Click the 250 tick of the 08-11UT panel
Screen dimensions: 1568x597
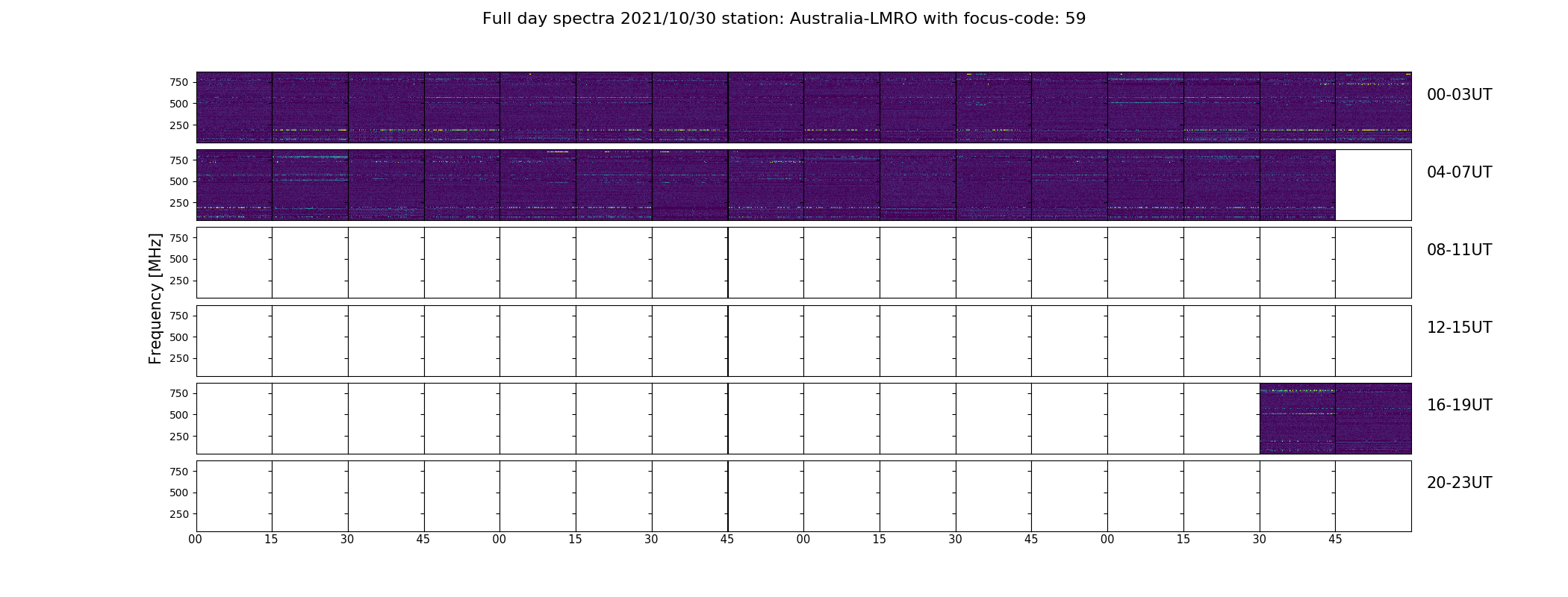[x=179, y=281]
